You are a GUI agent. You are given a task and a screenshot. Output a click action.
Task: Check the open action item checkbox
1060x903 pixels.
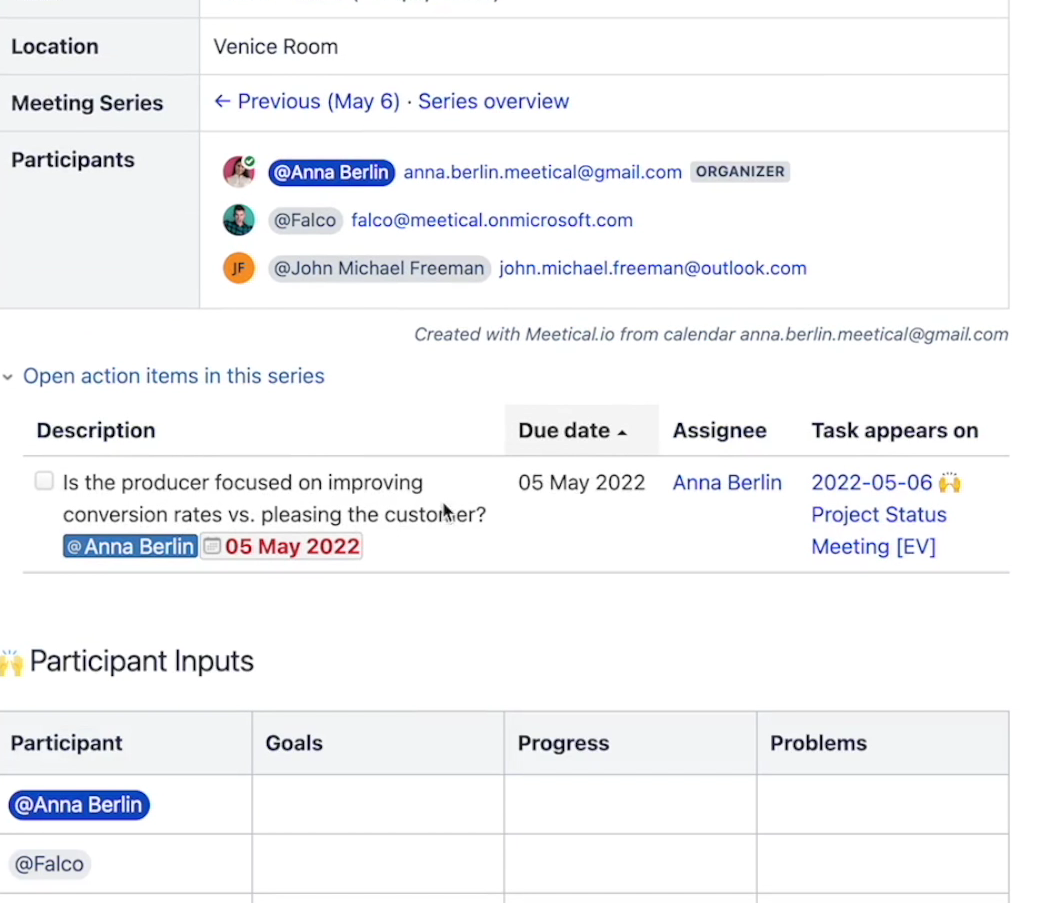point(44,481)
